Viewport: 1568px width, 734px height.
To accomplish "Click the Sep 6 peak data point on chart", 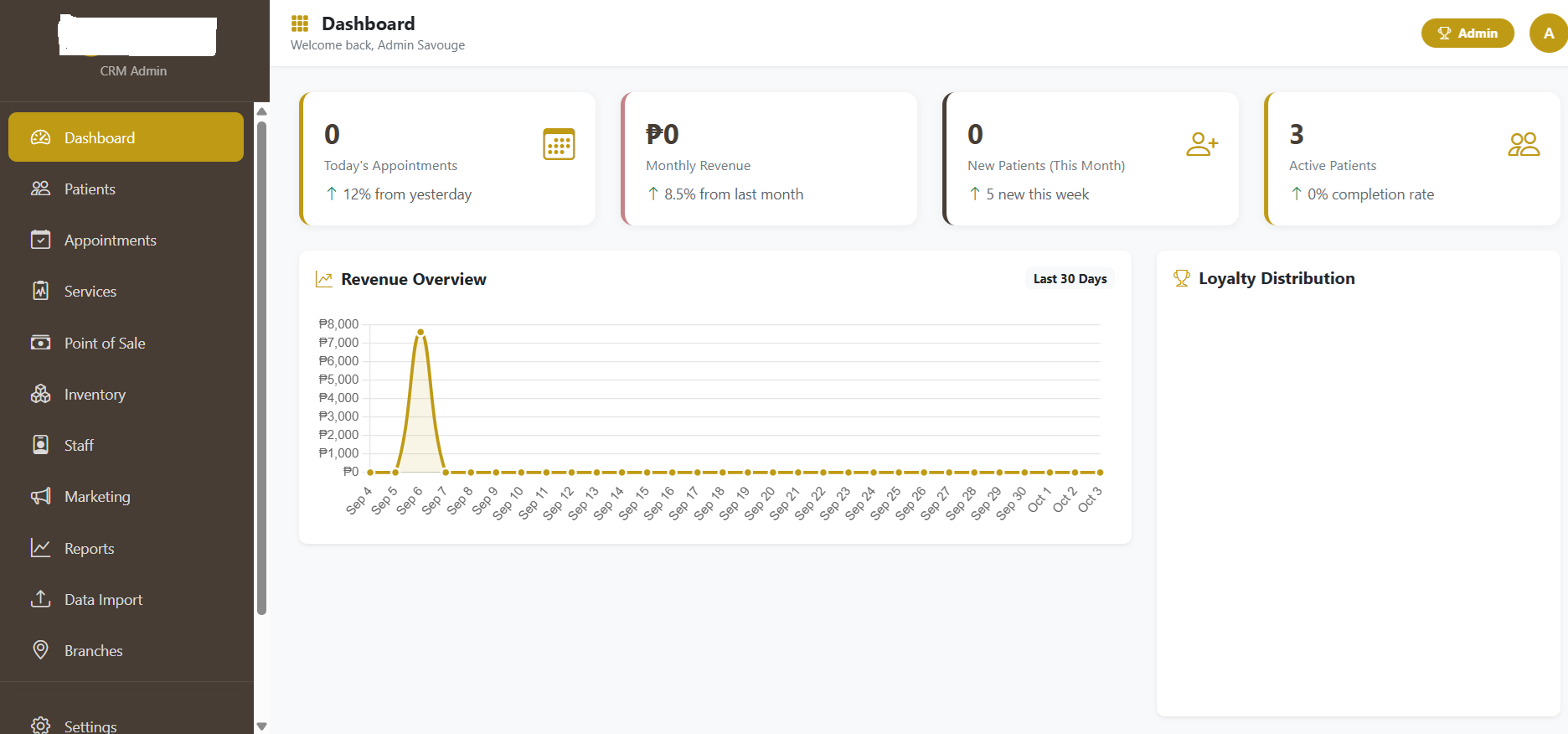I will tap(420, 332).
